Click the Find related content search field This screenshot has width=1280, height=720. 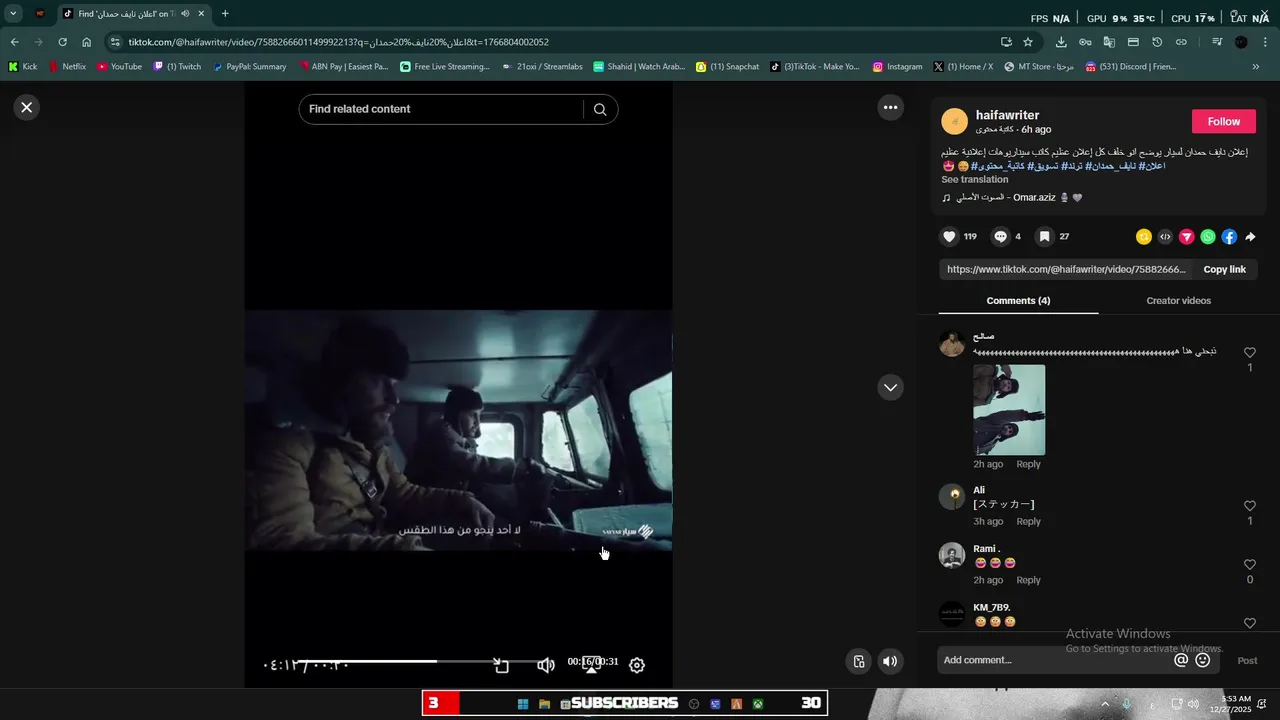pos(440,109)
